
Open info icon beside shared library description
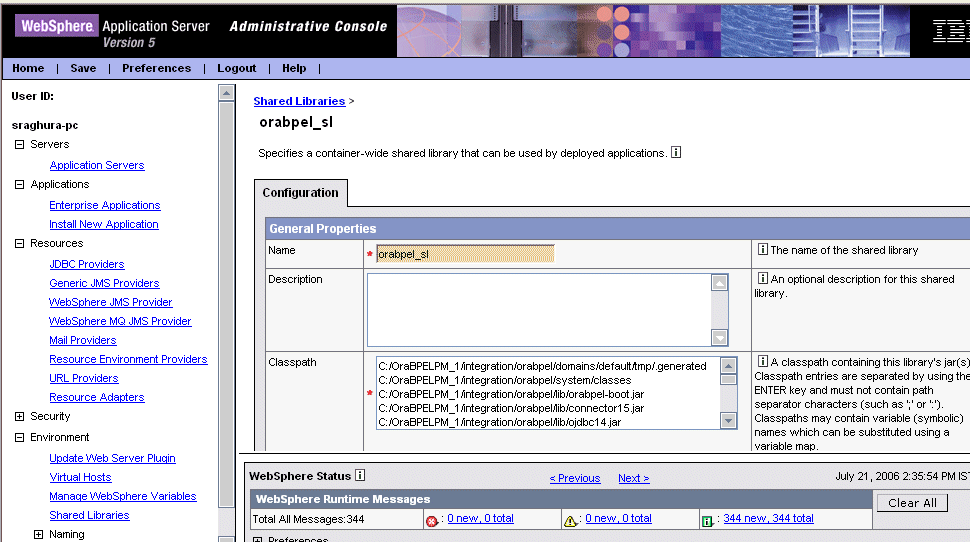676,152
